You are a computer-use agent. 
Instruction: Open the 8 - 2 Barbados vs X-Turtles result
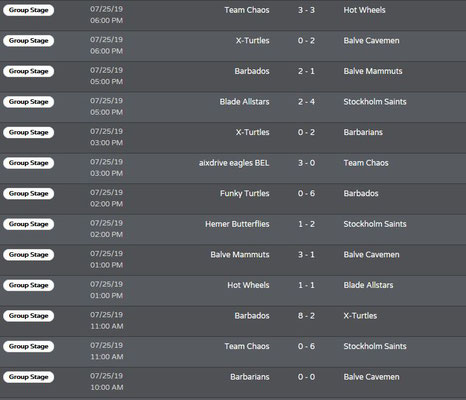click(306, 316)
